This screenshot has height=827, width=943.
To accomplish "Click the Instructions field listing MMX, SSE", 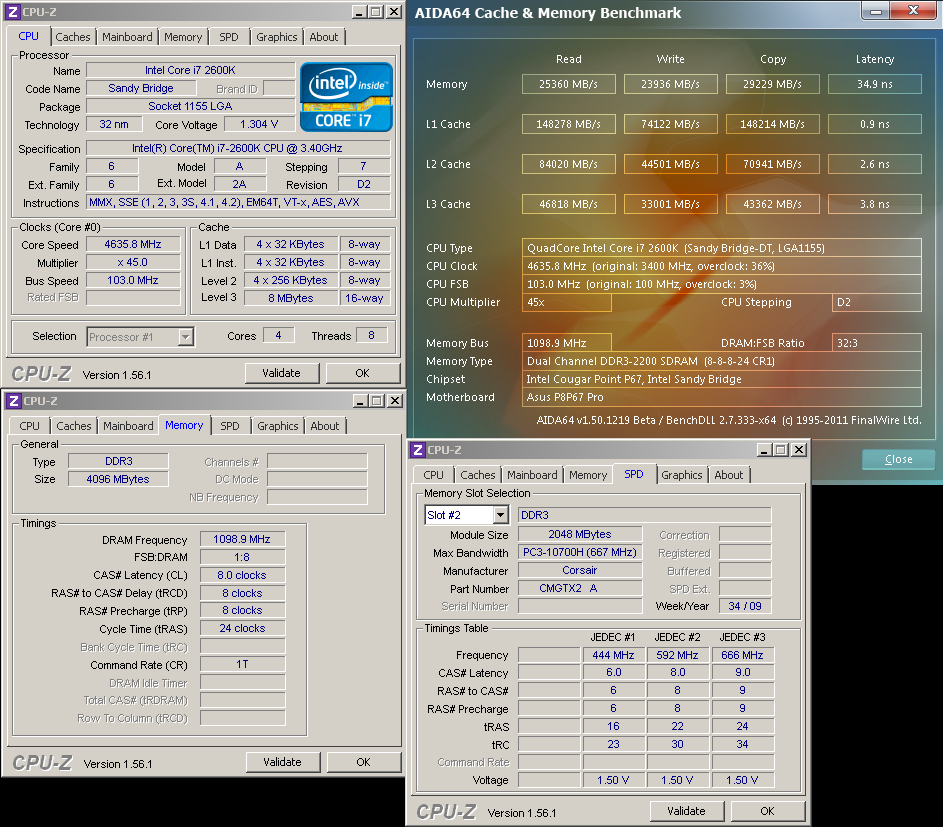I will pos(239,203).
